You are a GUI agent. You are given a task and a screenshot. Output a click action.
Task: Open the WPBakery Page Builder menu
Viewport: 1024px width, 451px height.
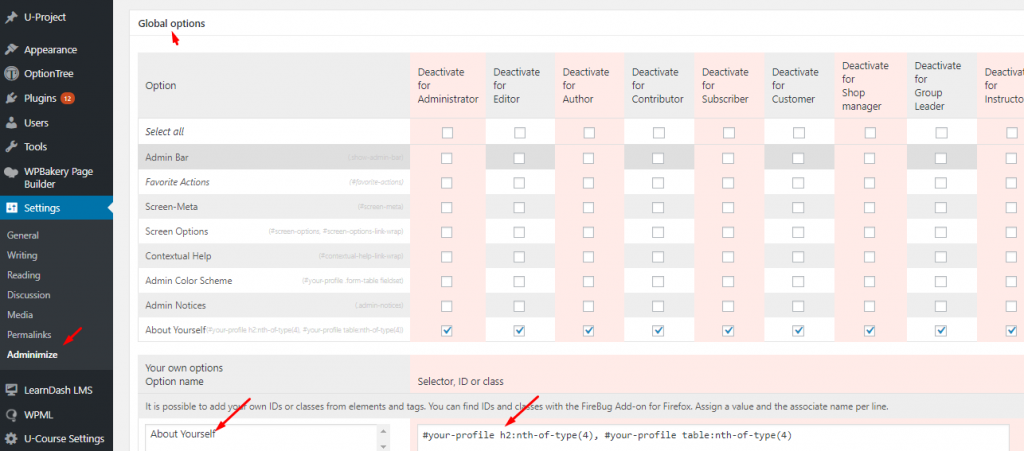coord(56,178)
